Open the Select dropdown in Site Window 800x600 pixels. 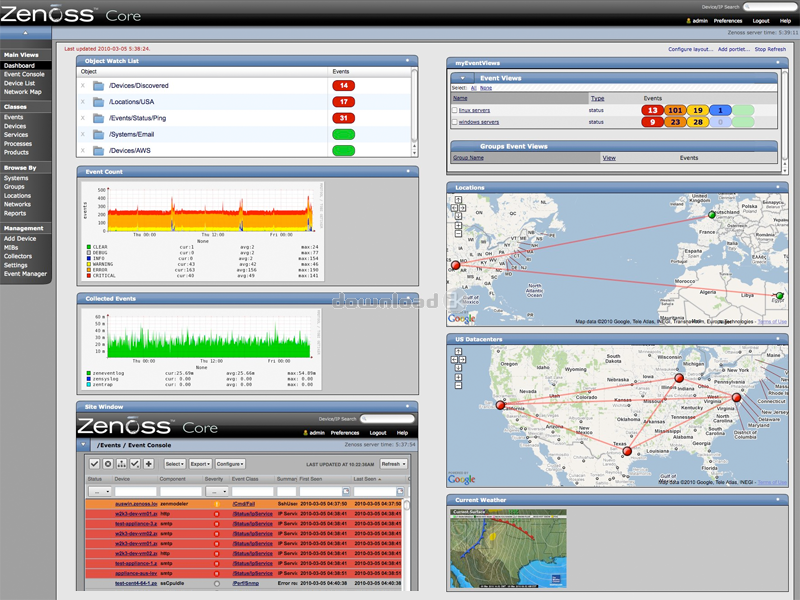pos(174,464)
